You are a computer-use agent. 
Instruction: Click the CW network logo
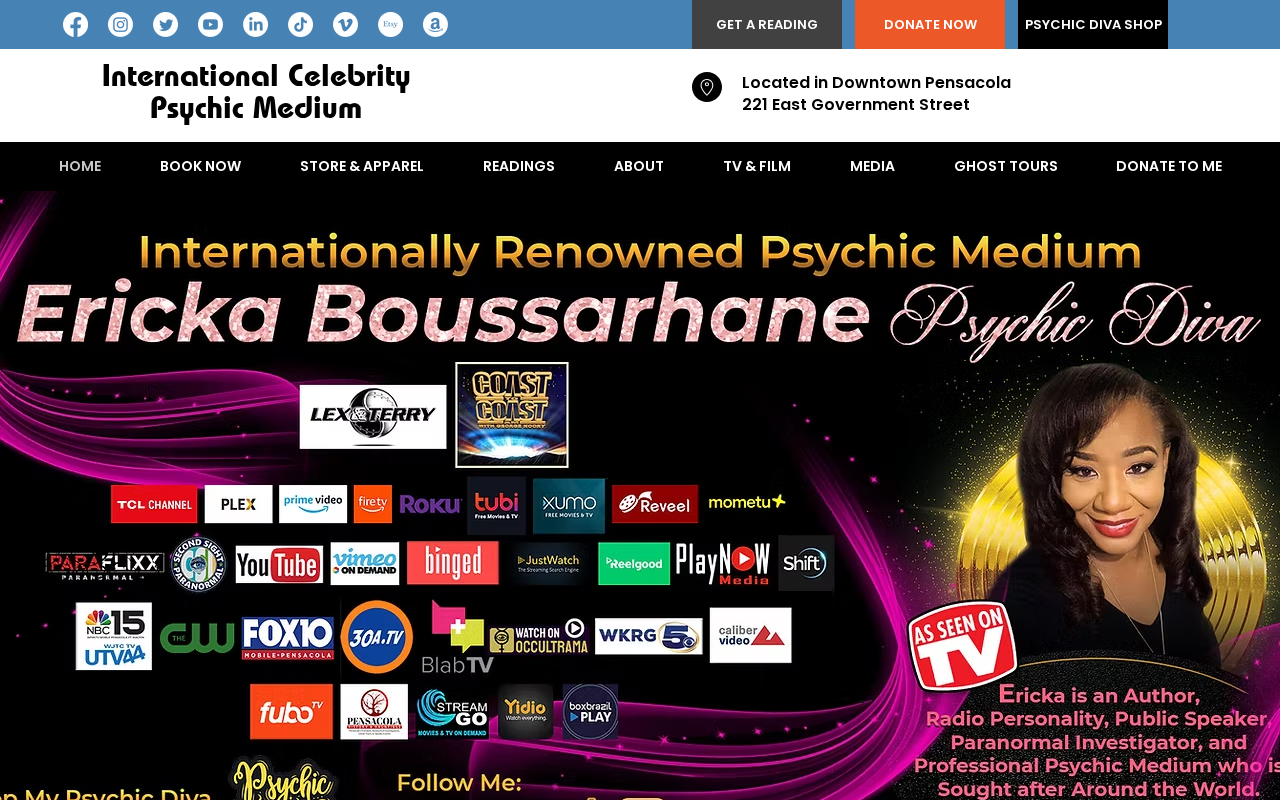197,637
